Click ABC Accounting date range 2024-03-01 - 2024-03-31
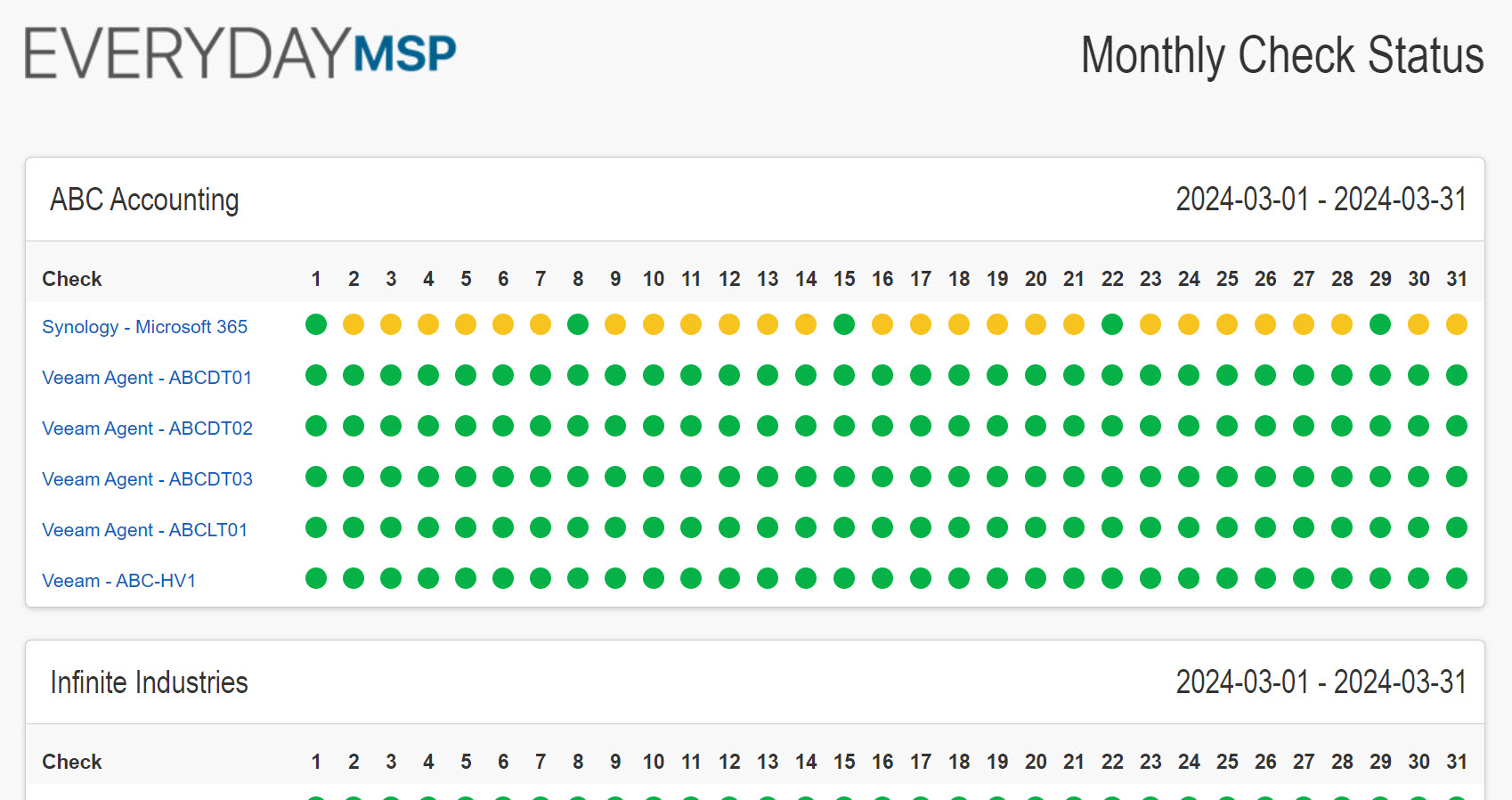1512x800 pixels. coord(1321,200)
